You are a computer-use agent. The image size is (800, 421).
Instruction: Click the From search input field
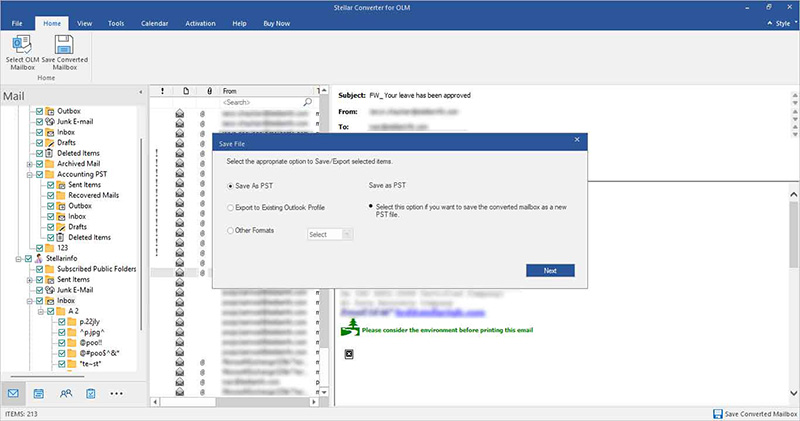click(x=260, y=102)
